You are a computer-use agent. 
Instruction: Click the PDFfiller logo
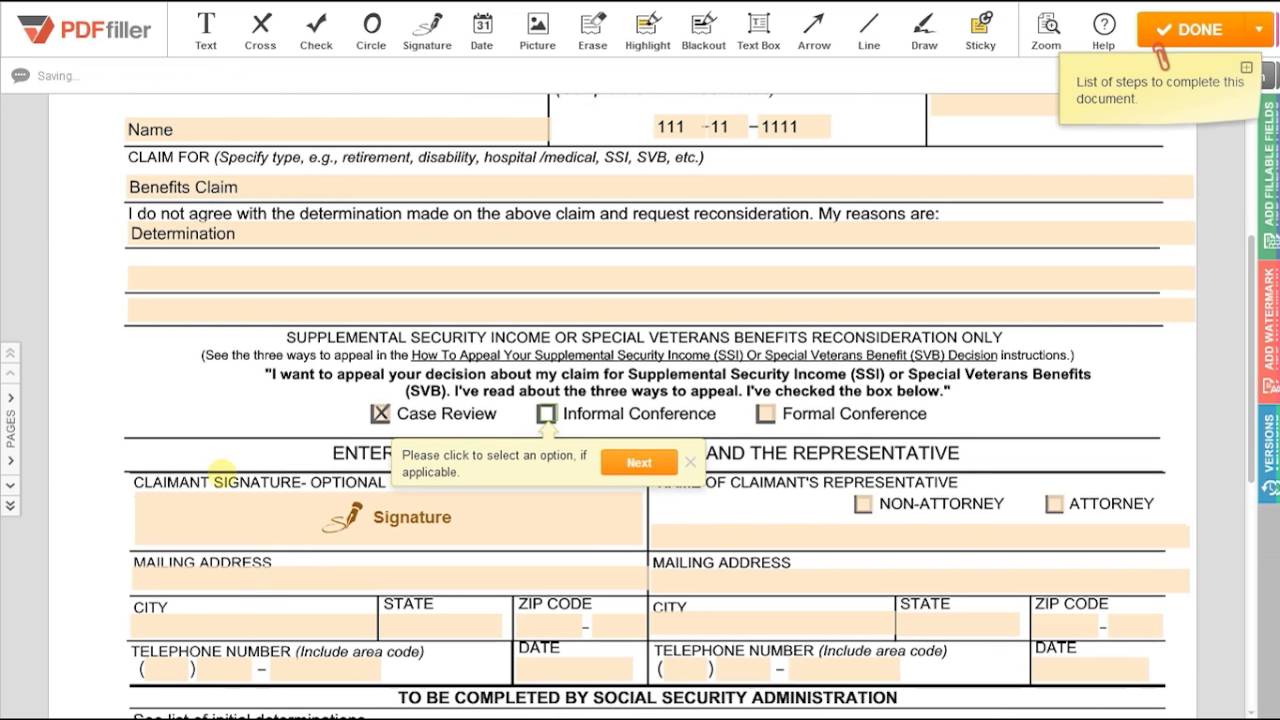point(84,29)
